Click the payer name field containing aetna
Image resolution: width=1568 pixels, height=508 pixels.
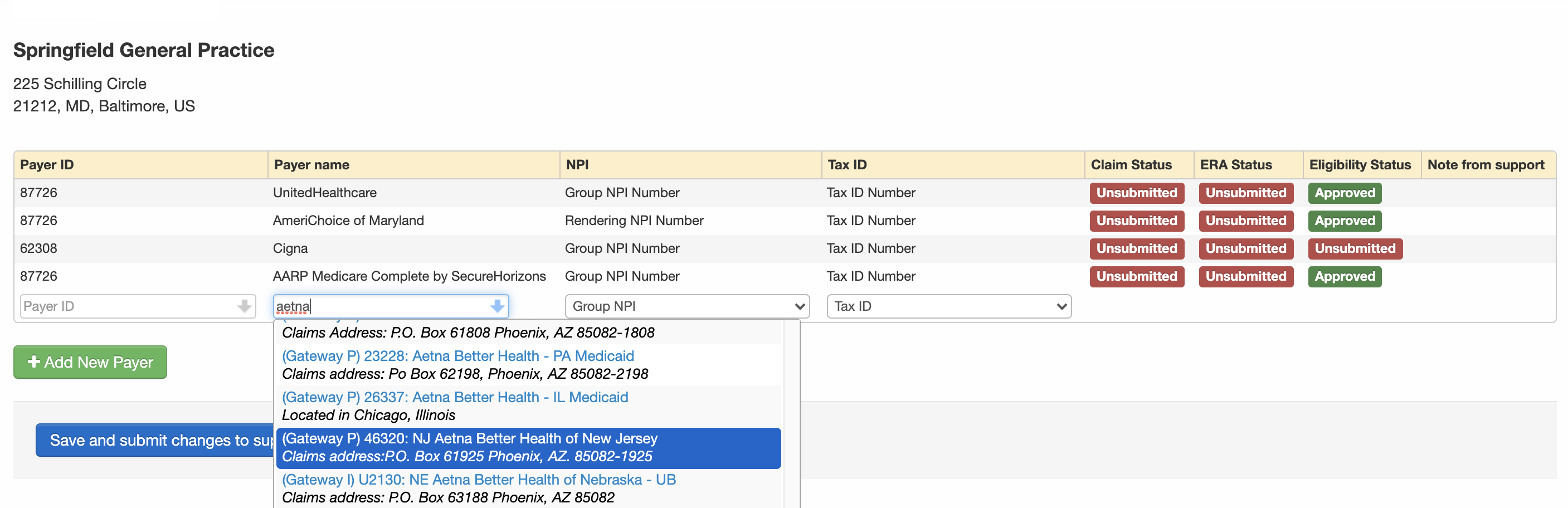click(391, 306)
